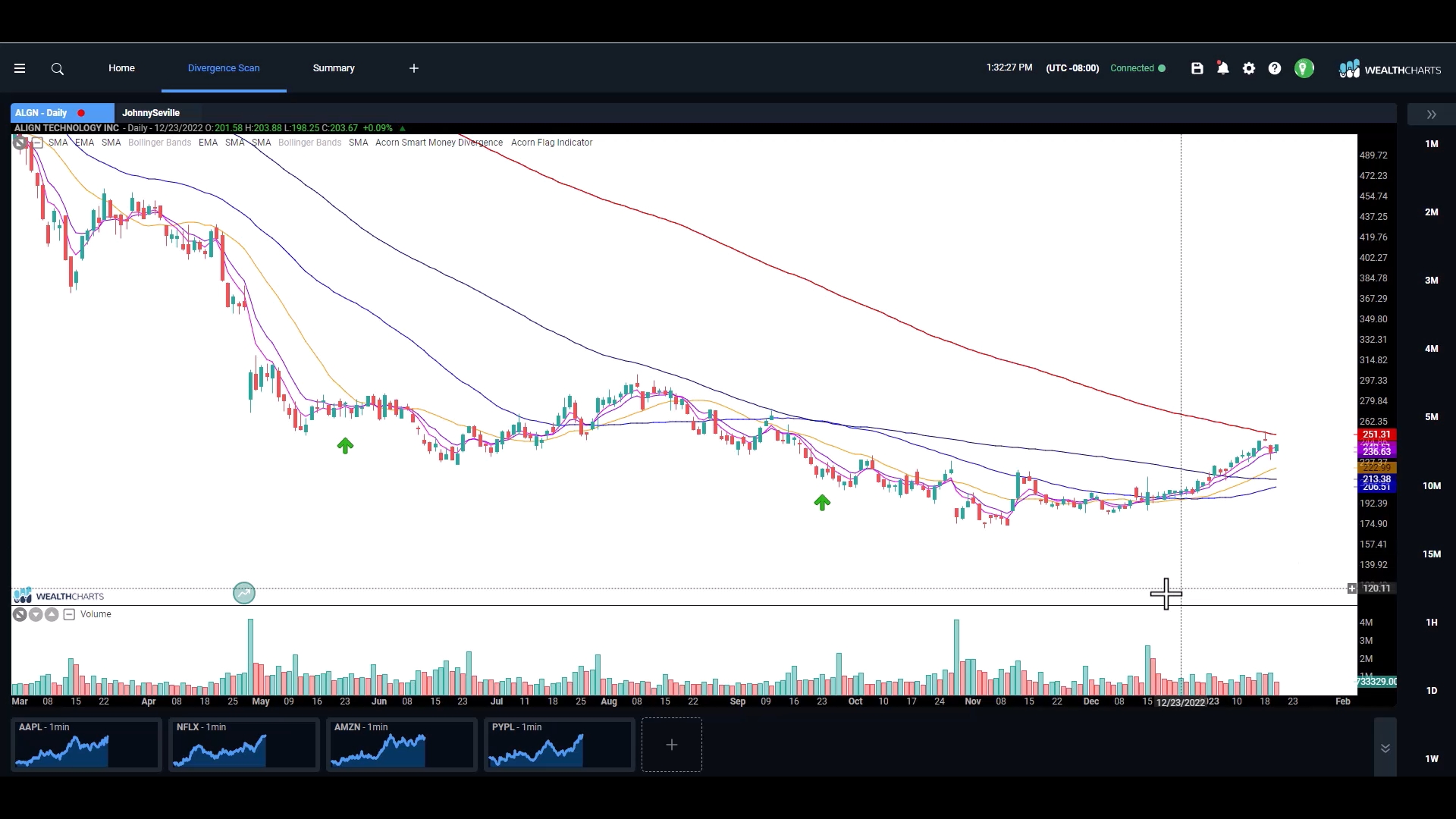Collapse the main chart indicator legend
The width and height of the screenshot is (1456, 819).
point(37,143)
